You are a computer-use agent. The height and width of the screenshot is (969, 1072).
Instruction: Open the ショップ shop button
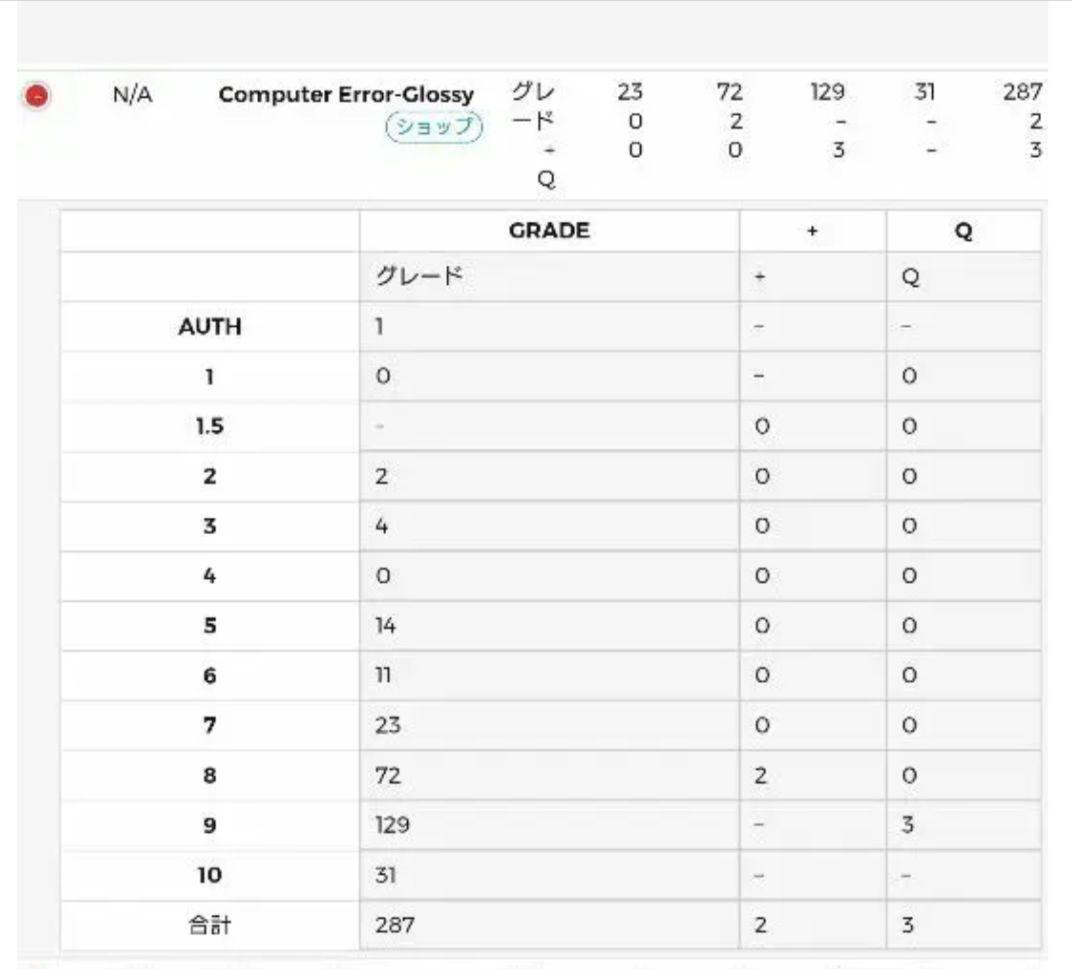(434, 126)
